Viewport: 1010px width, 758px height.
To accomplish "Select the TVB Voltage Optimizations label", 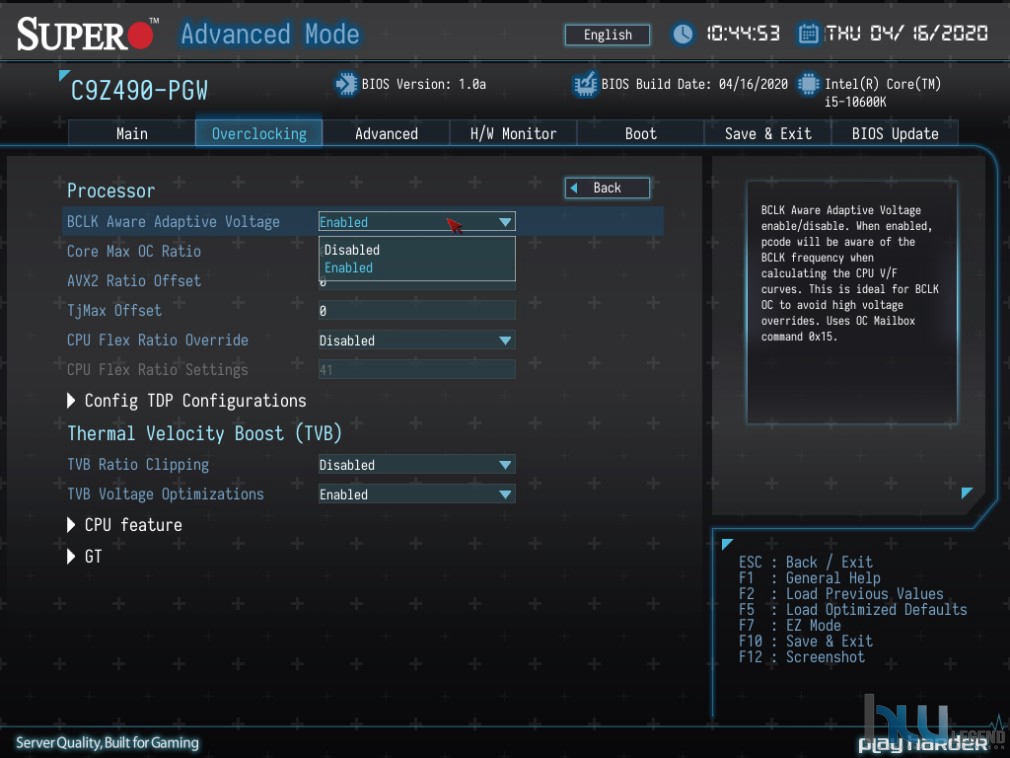I will coord(166,494).
